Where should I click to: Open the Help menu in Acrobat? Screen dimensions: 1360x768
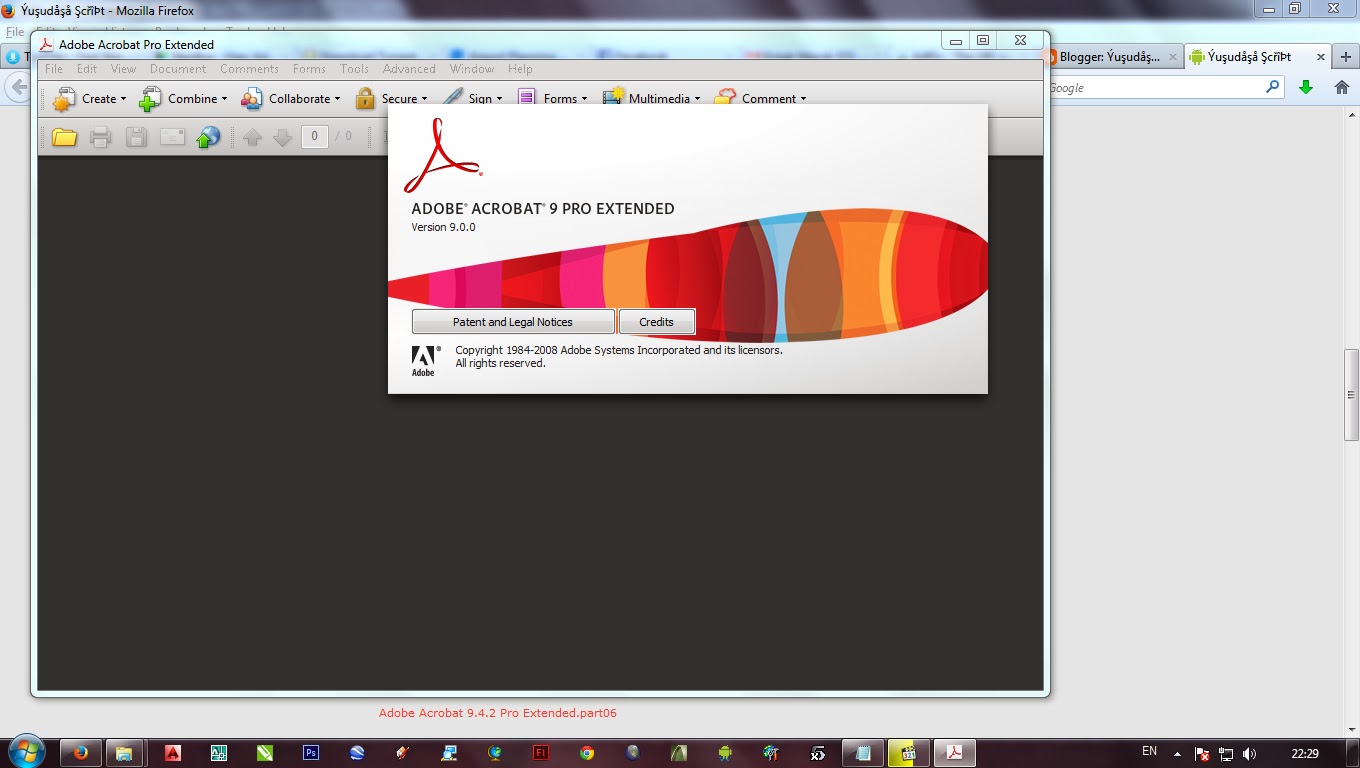(520, 69)
